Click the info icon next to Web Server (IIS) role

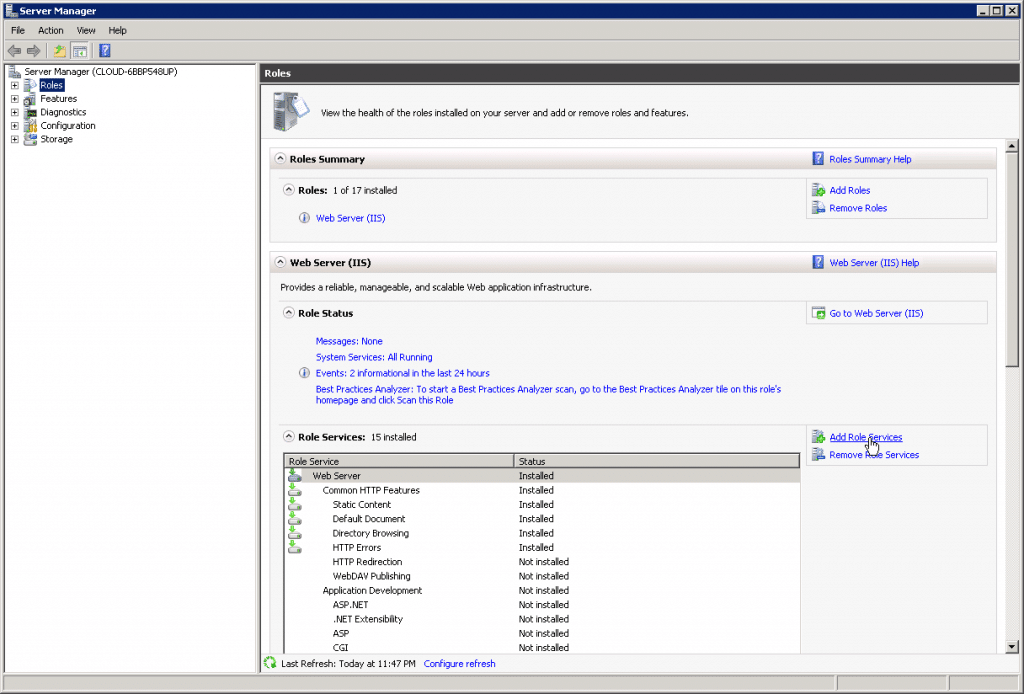304,218
